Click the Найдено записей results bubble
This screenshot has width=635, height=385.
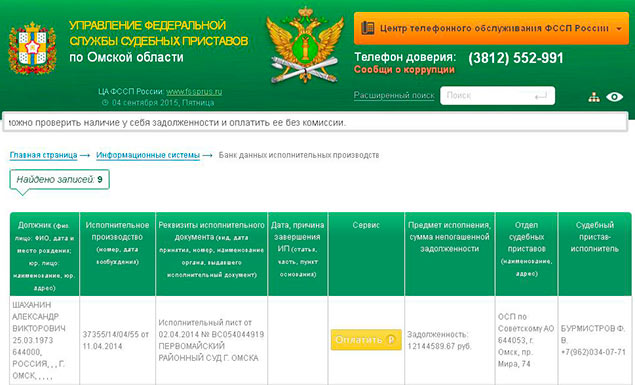pos(60,179)
